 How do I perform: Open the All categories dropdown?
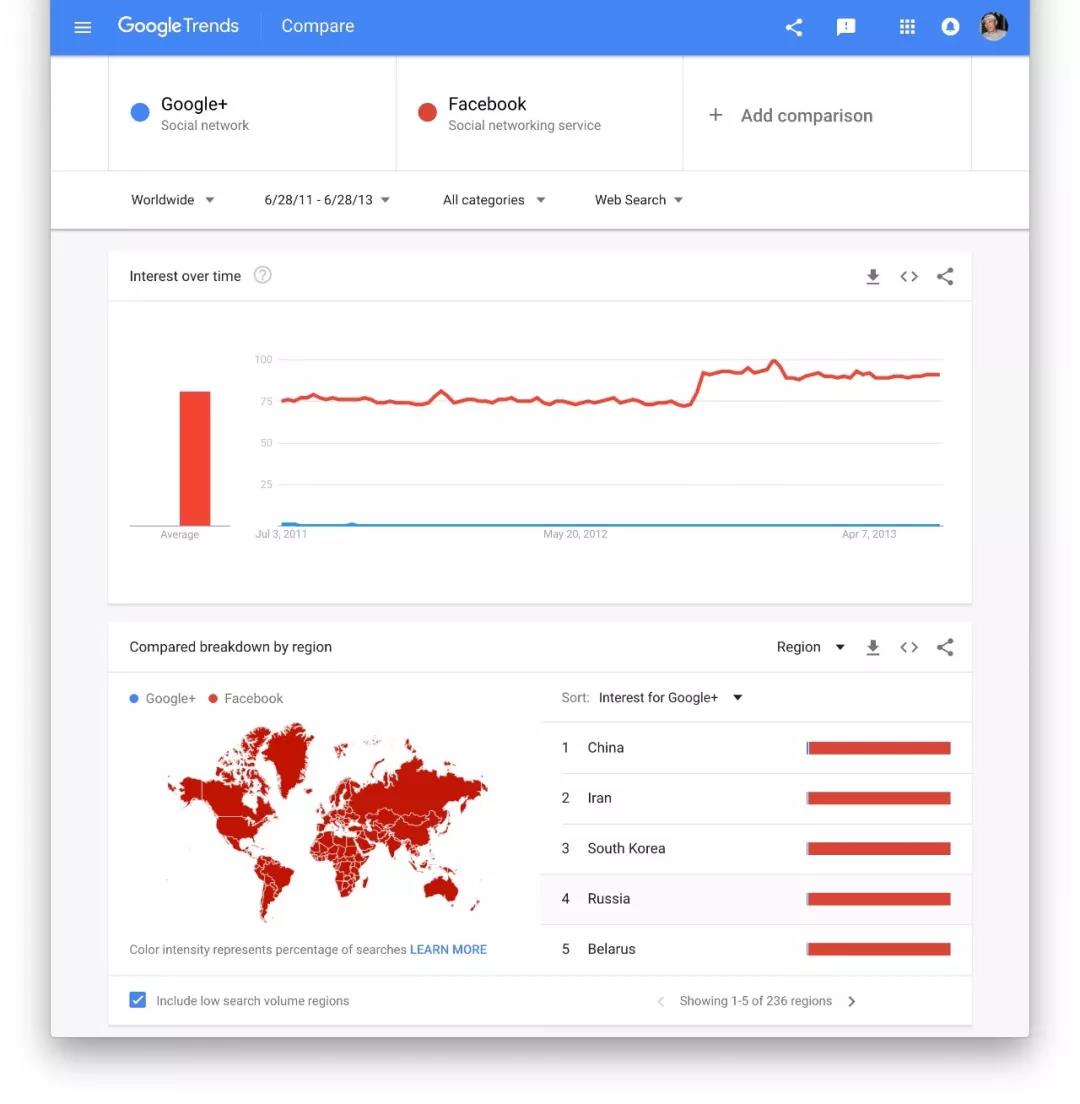tap(494, 200)
